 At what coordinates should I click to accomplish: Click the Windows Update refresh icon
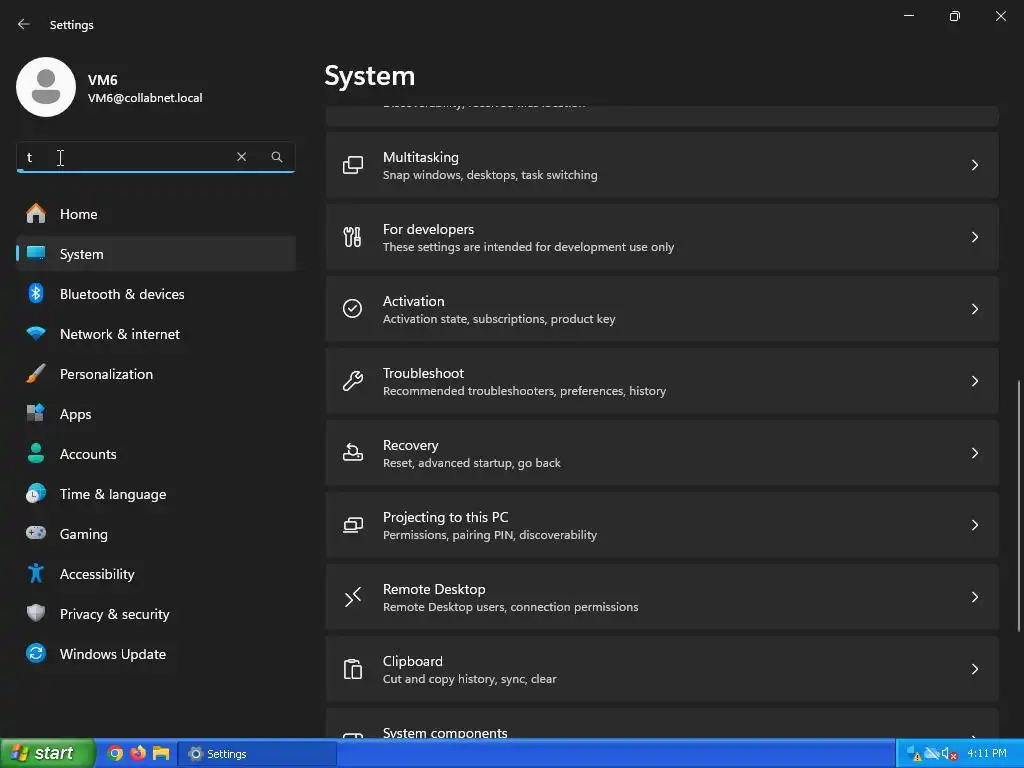[36, 653]
